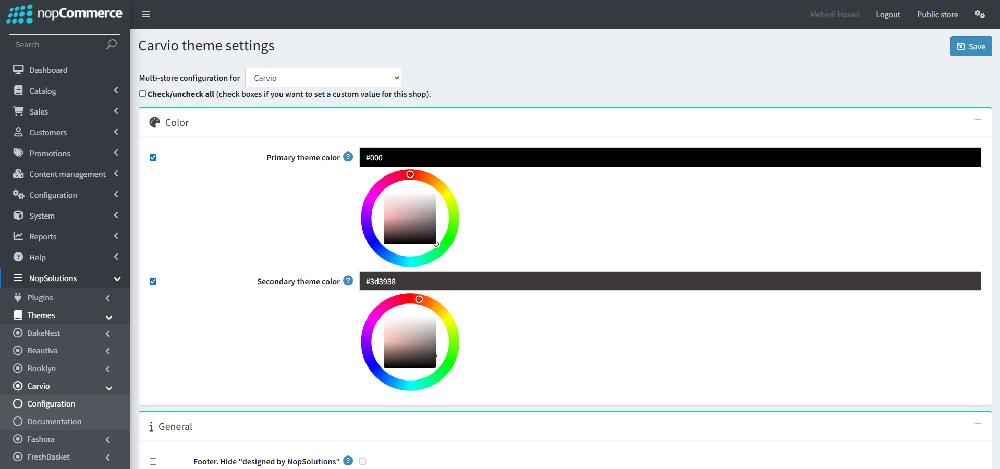The height and width of the screenshot is (469, 1000).
Task: Click the Save button
Action: [970, 46]
